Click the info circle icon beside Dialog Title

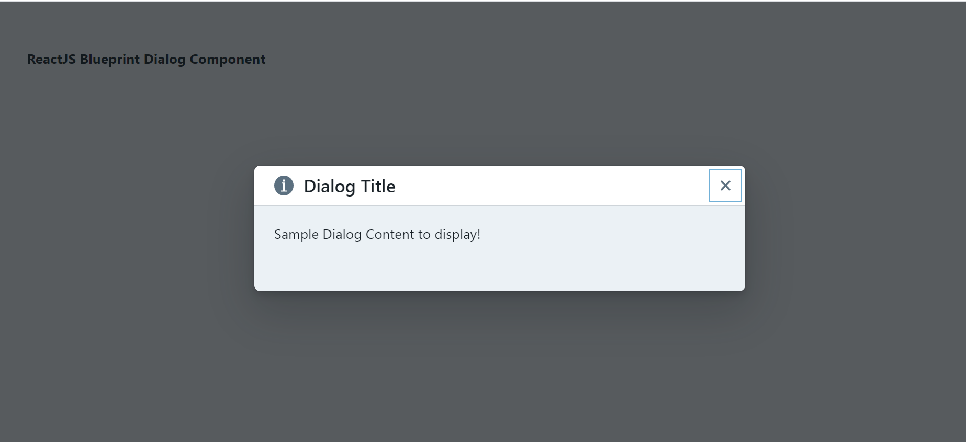click(x=283, y=186)
